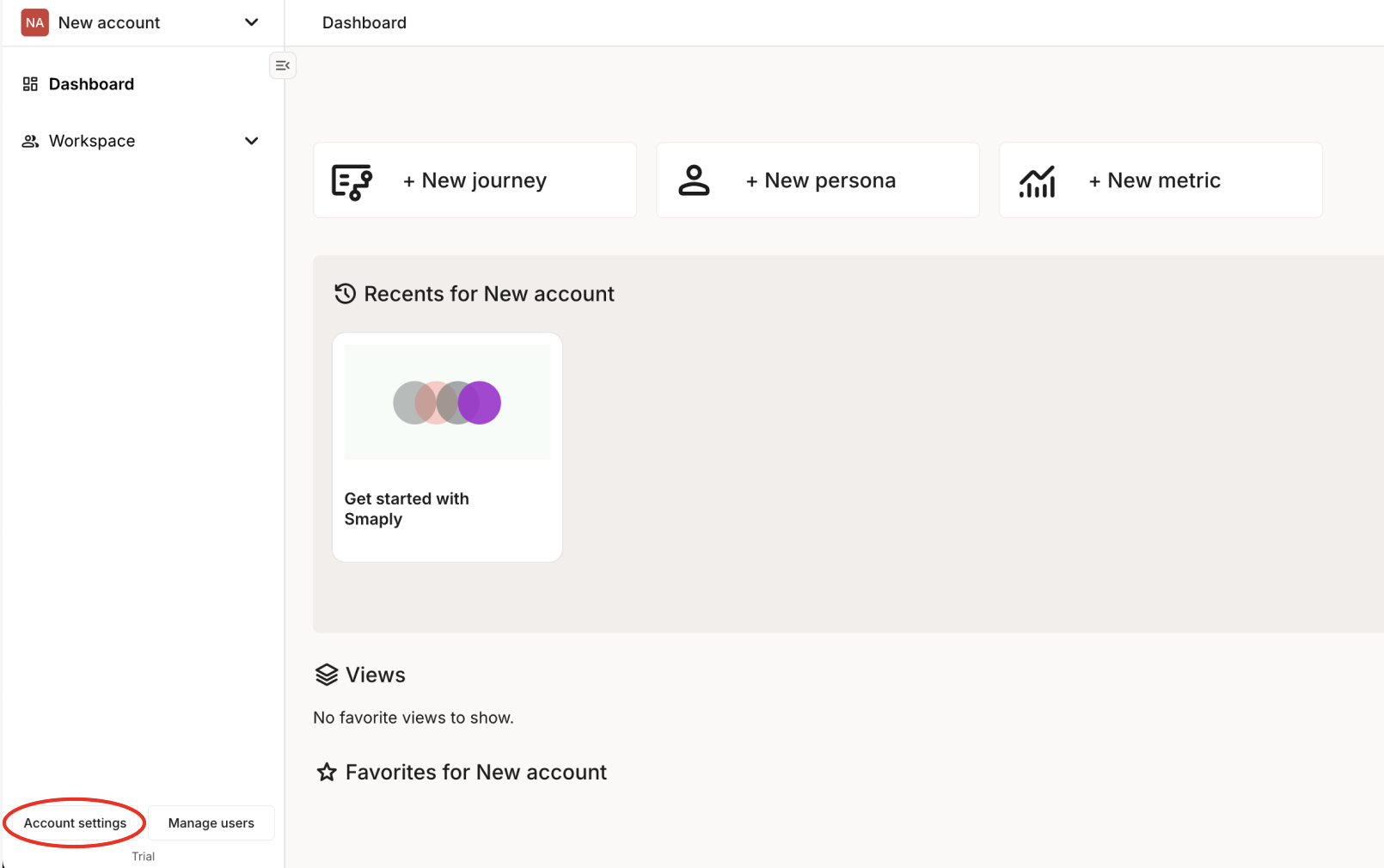Click the Workspace people icon
The image size is (1384, 868).
tap(30, 141)
